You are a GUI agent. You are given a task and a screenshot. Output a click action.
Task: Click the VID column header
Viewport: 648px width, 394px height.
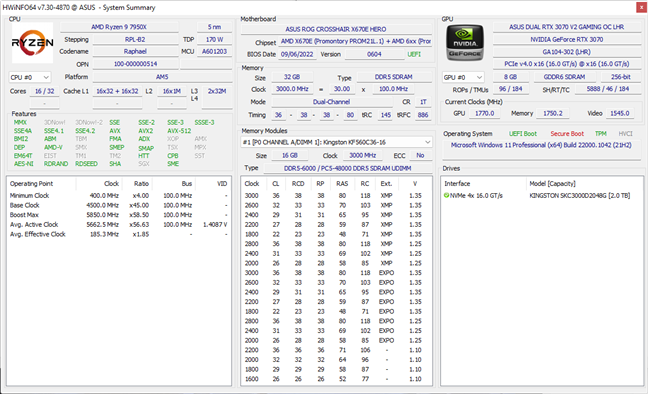[222, 184]
